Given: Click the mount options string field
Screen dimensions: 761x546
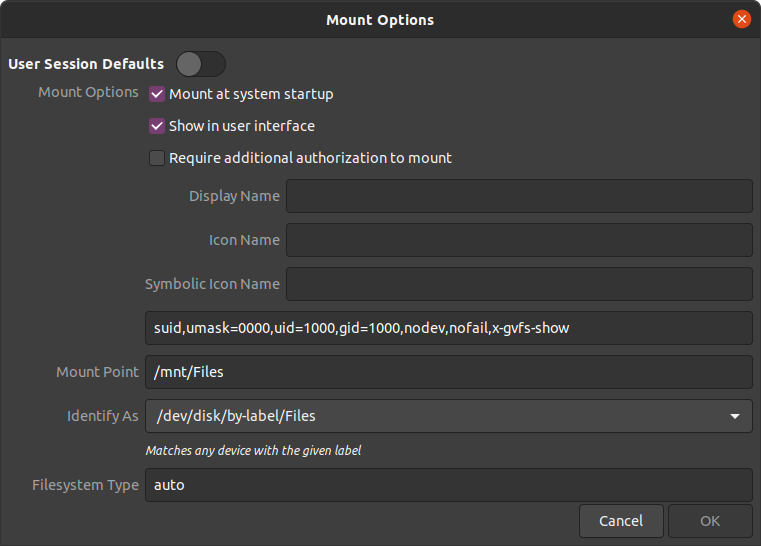Looking at the screenshot, I should click(448, 328).
